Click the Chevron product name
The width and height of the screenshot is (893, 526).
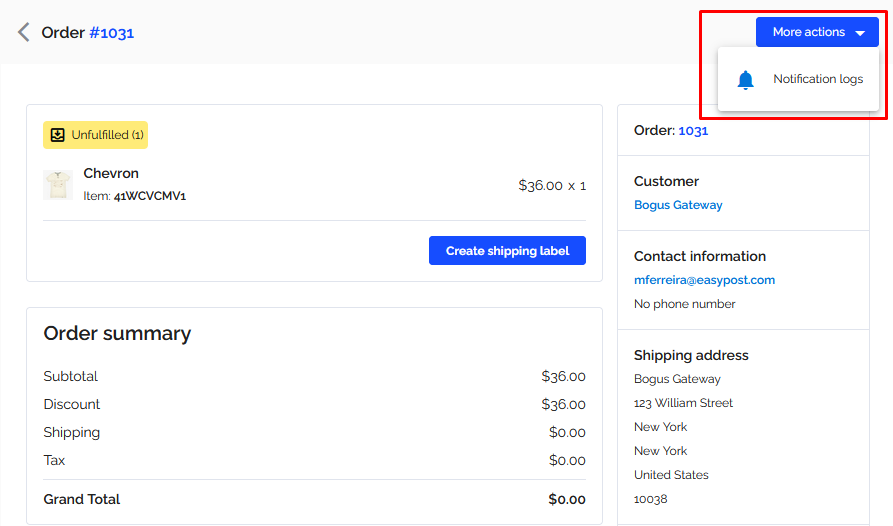coord(111,173)
